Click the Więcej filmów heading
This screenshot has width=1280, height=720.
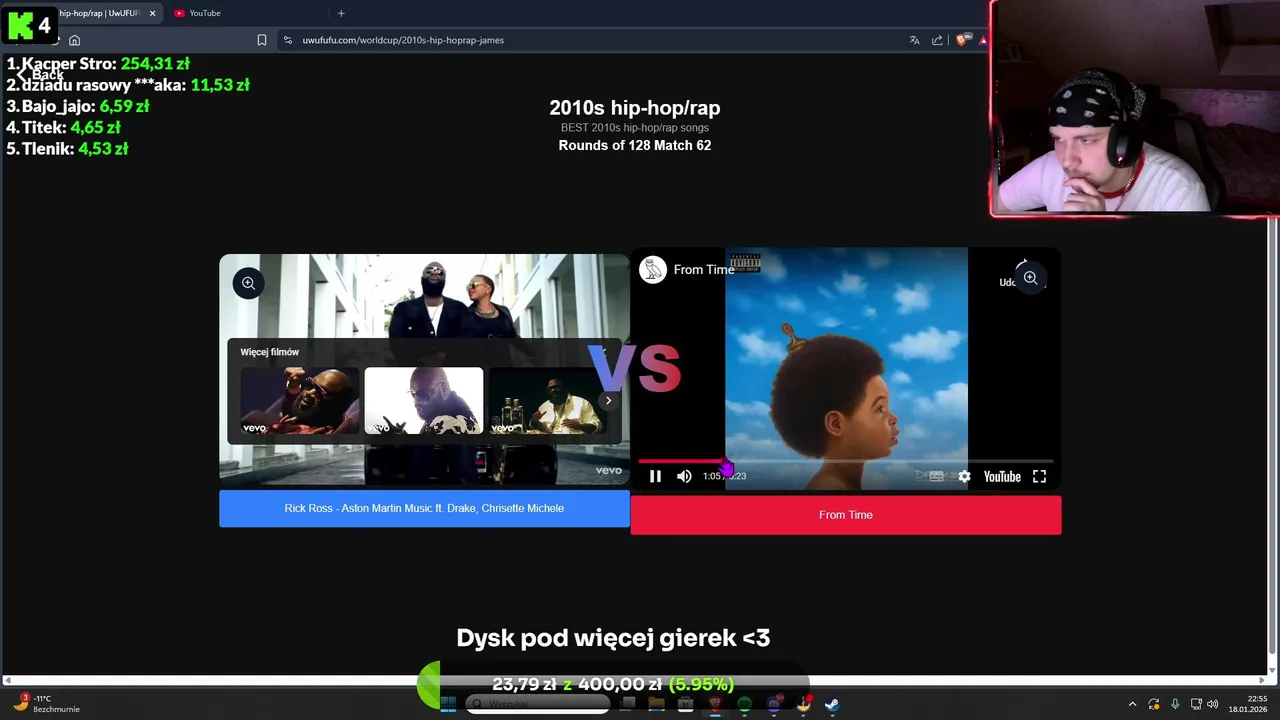[x=269, y=352]
